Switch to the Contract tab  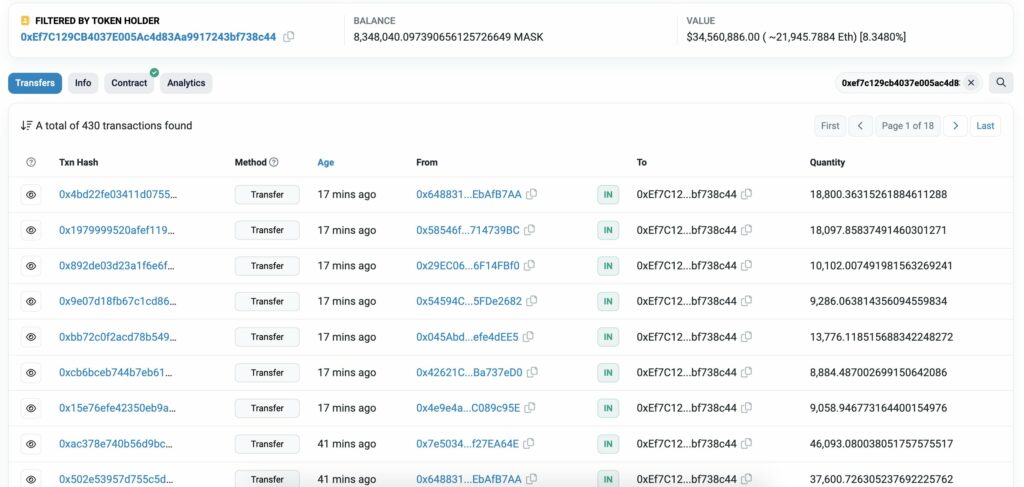click(129, 83)
